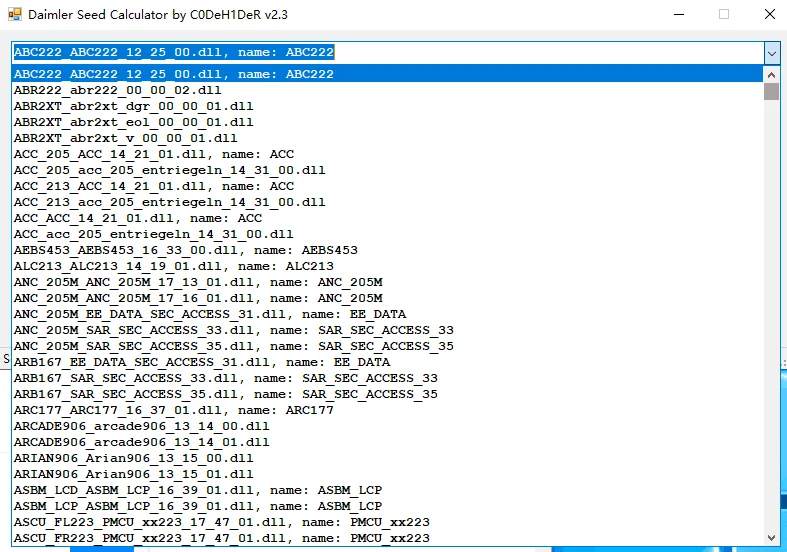787x552 pixels.
Task: Click the combo box field showing ABC222_ABC222_12_25_00.dll
Action: point(387,53)
